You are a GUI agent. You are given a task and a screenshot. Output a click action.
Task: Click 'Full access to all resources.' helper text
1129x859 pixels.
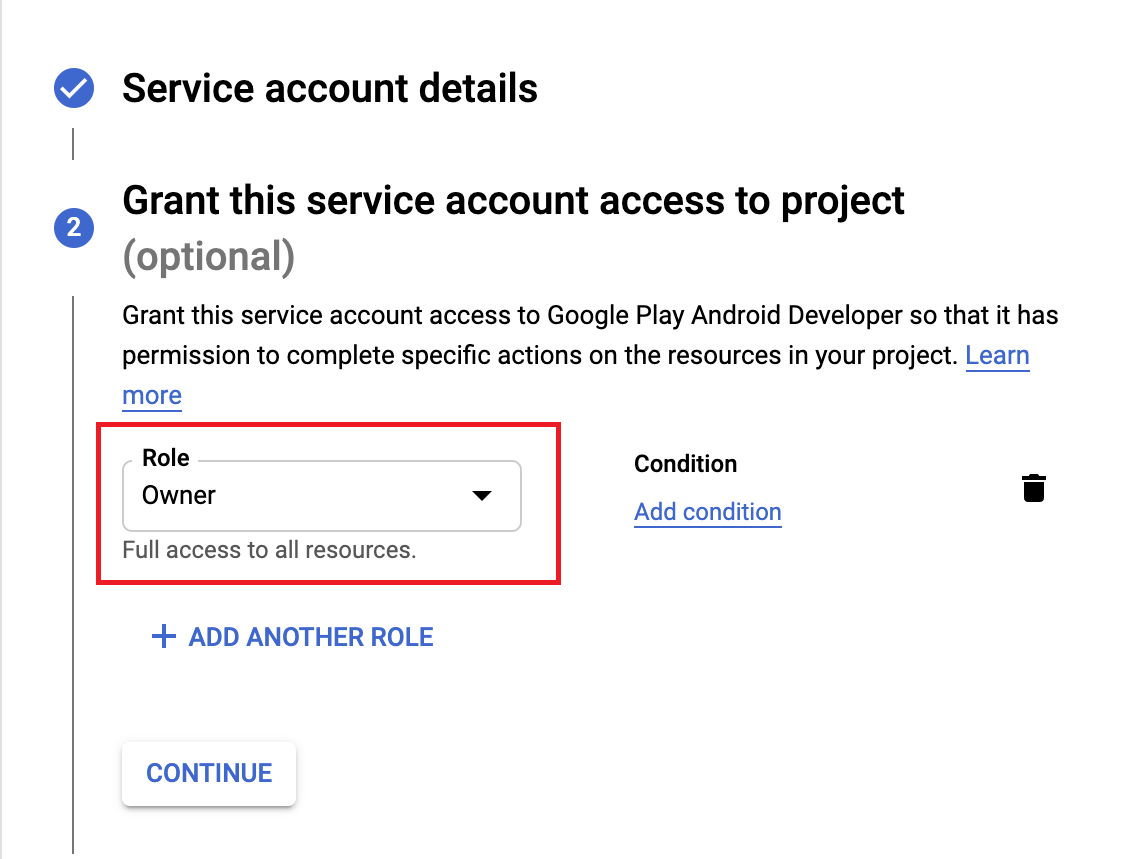269,550
